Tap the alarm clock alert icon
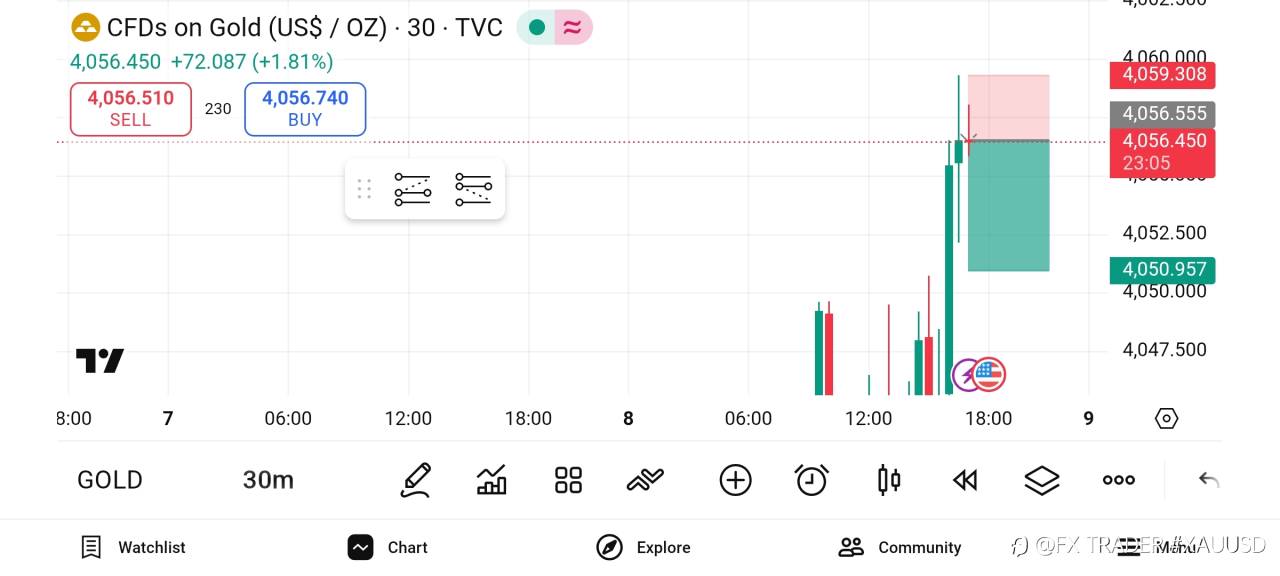Screen dimensions: 1280x576 coord(811,480)
